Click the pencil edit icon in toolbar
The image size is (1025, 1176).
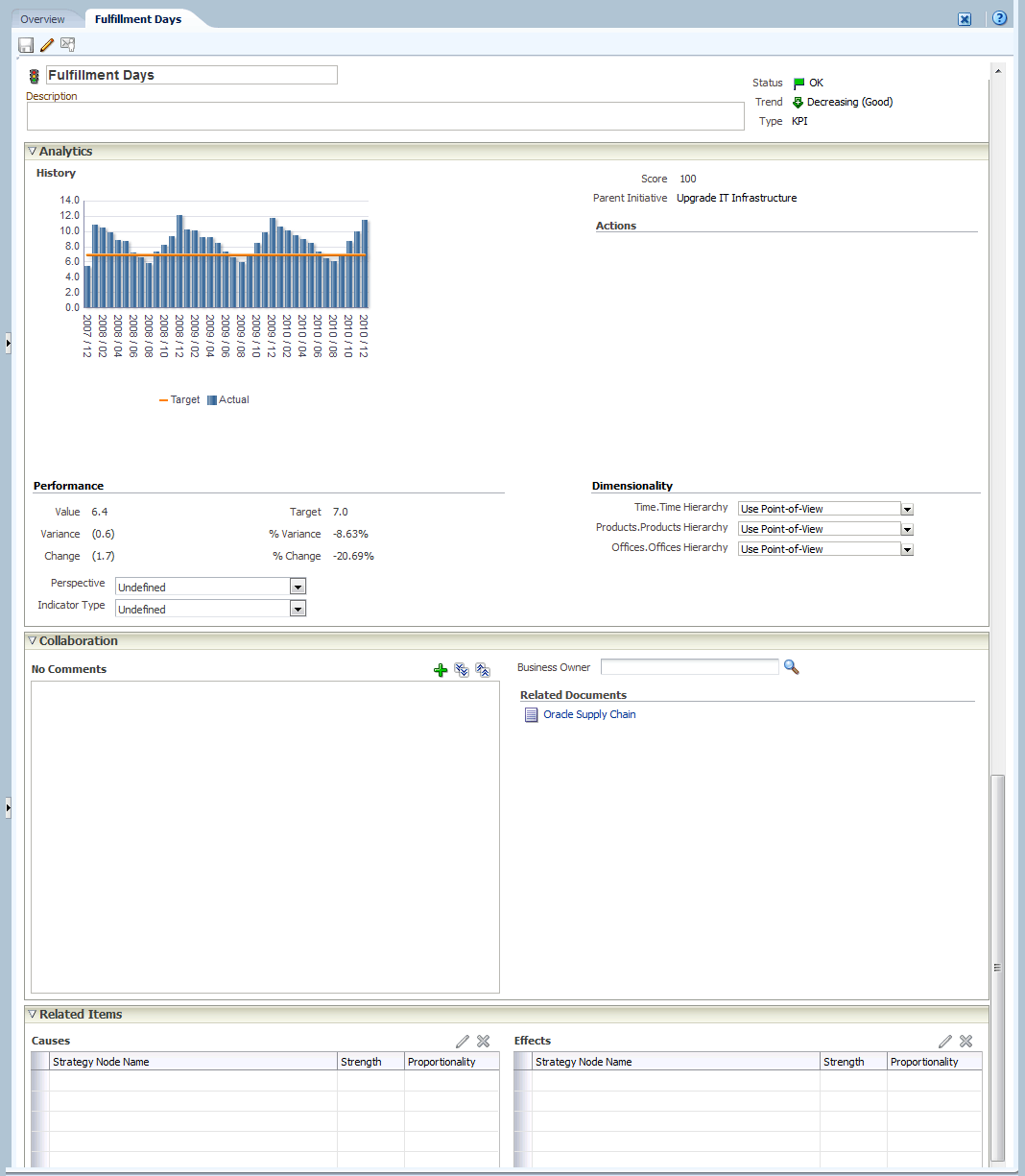pyautogui.click(x=47, y=45)
